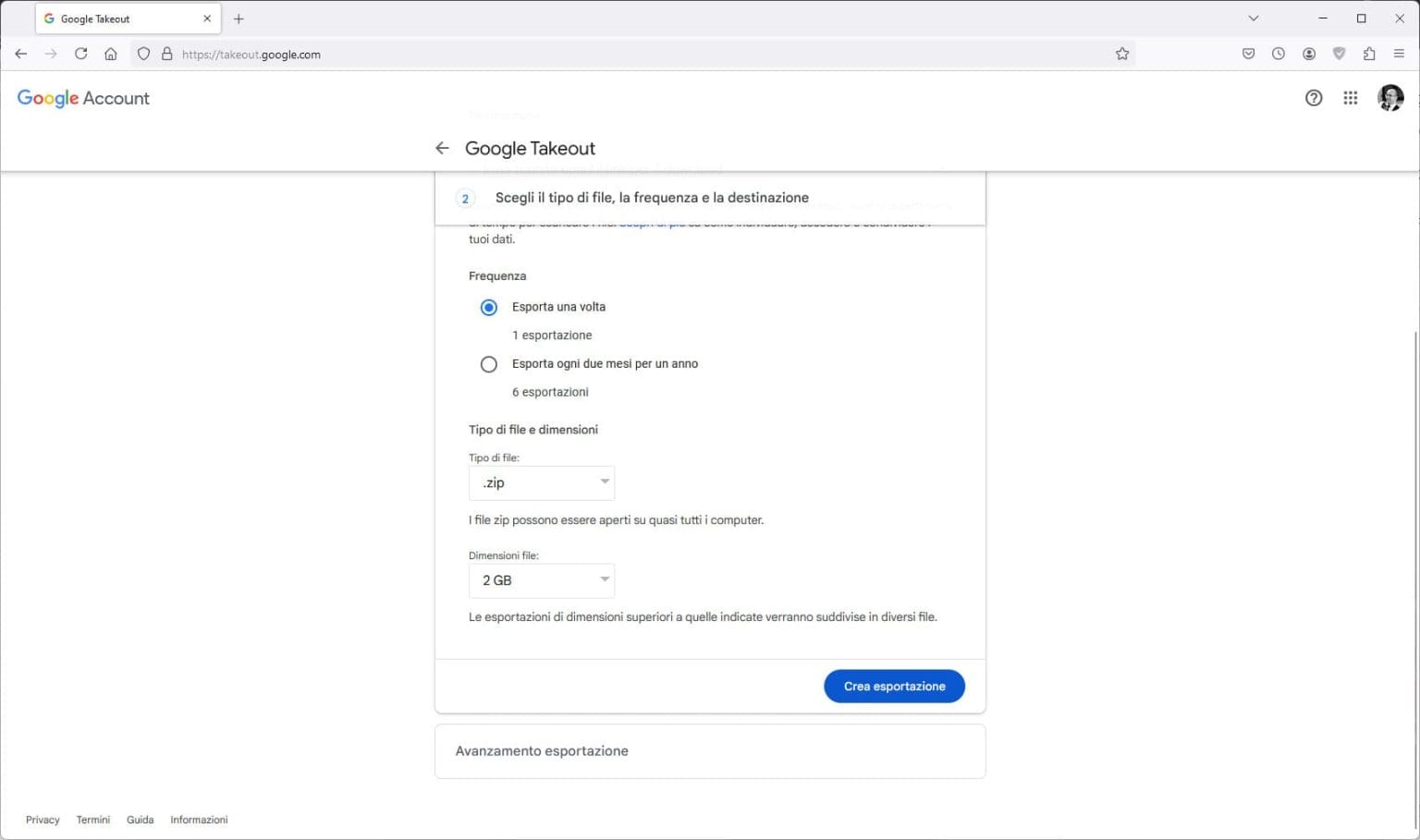This screenshot has width=1420, height=840.
Task: Click 'Tipo di file e dimensioni' heading
Action: tap(533, 430)
